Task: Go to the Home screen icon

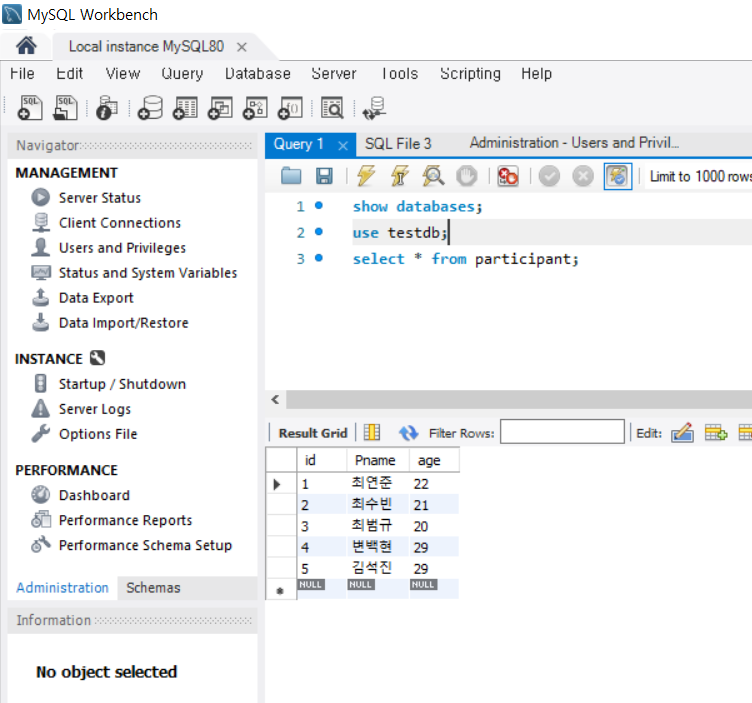Action: (26, 46)
